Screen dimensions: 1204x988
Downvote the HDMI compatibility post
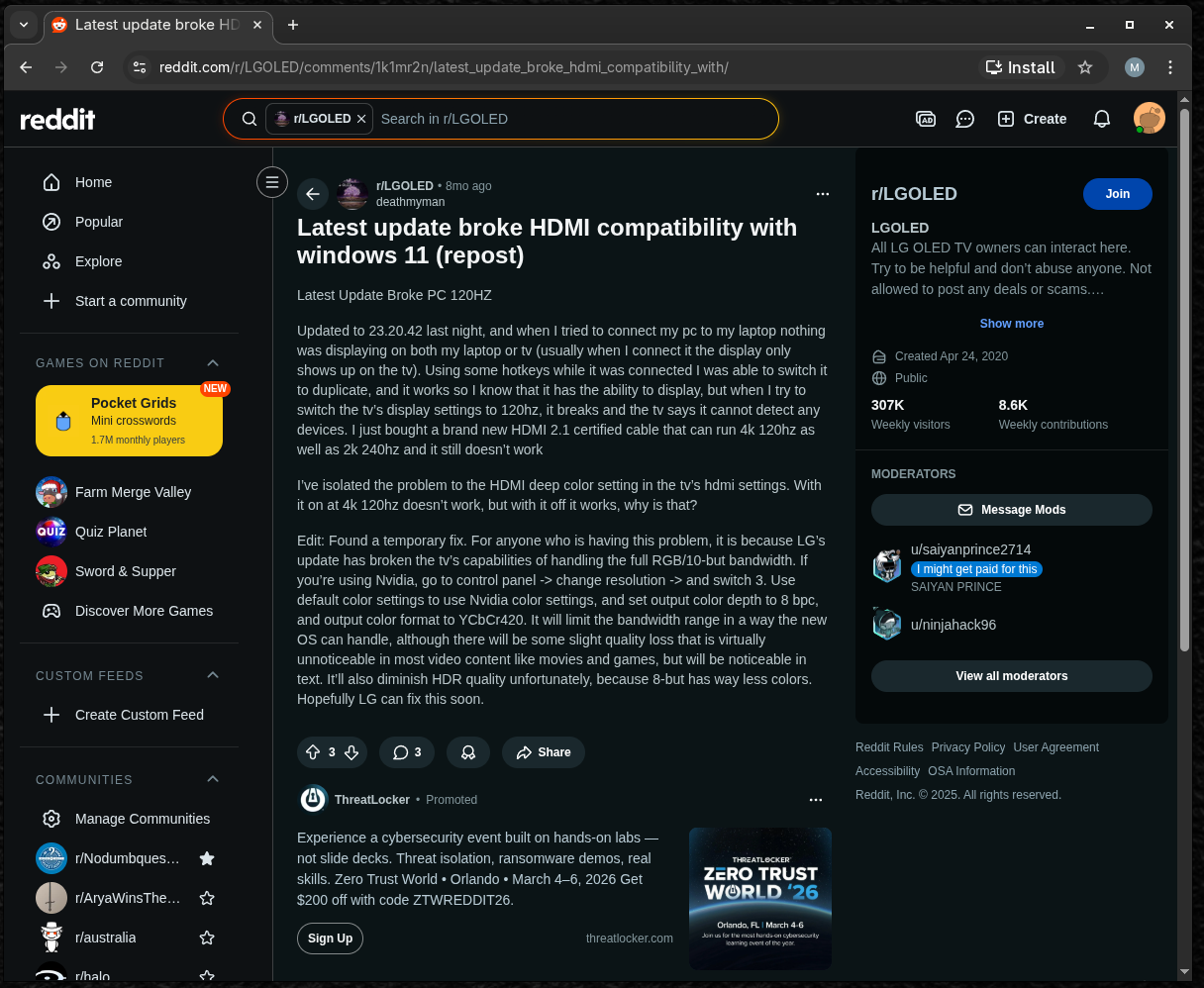(351, 752)
